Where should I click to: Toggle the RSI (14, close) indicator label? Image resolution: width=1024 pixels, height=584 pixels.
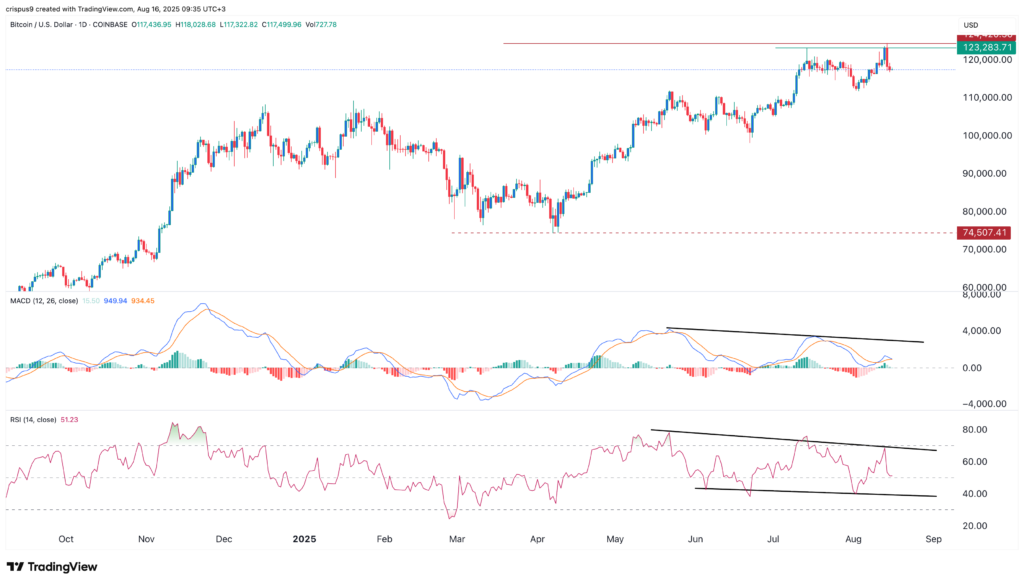tap(34, 419)
